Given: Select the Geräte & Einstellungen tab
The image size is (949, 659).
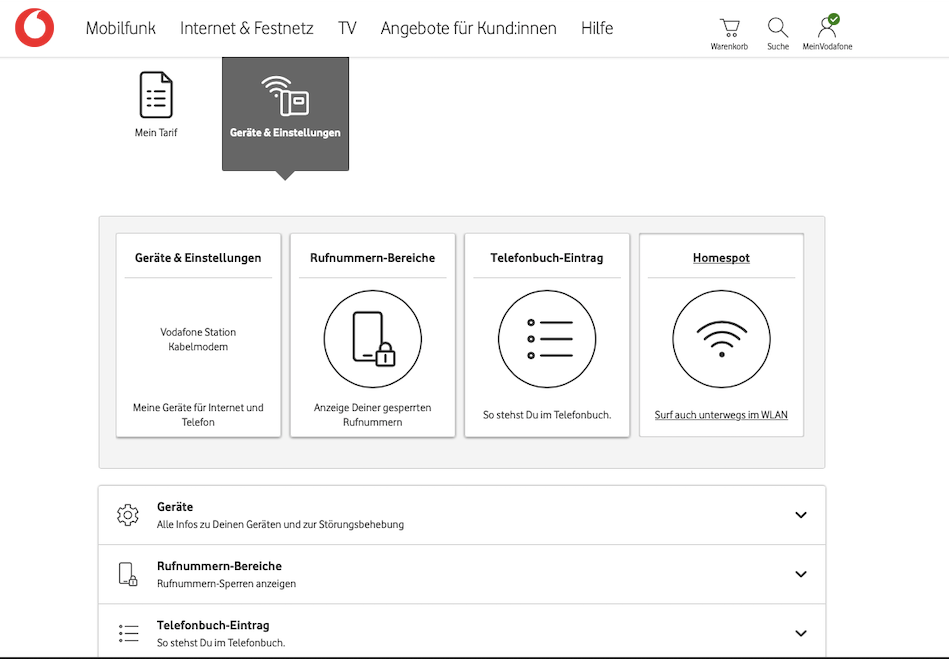Looking at the screenshot, I should click(x=285, y=113).
